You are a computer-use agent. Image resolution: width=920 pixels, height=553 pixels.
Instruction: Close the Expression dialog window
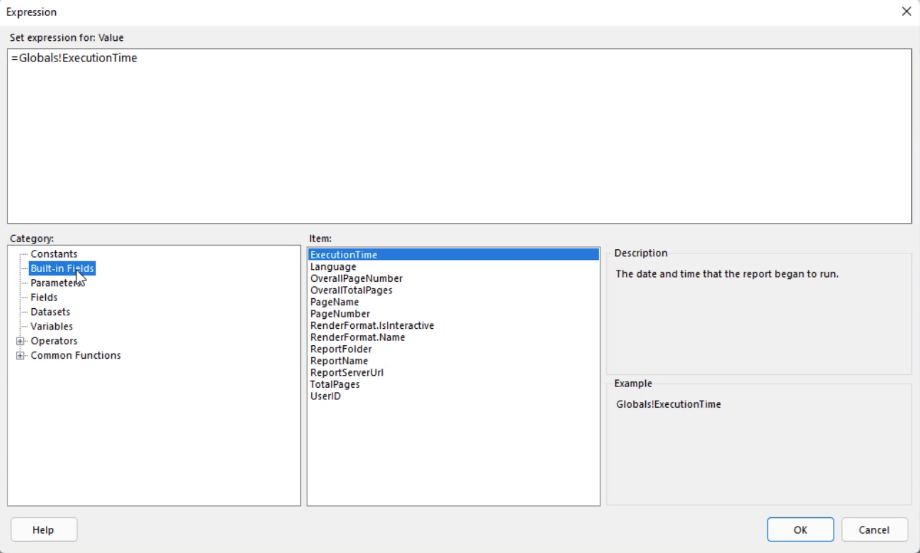coord(906,12)
